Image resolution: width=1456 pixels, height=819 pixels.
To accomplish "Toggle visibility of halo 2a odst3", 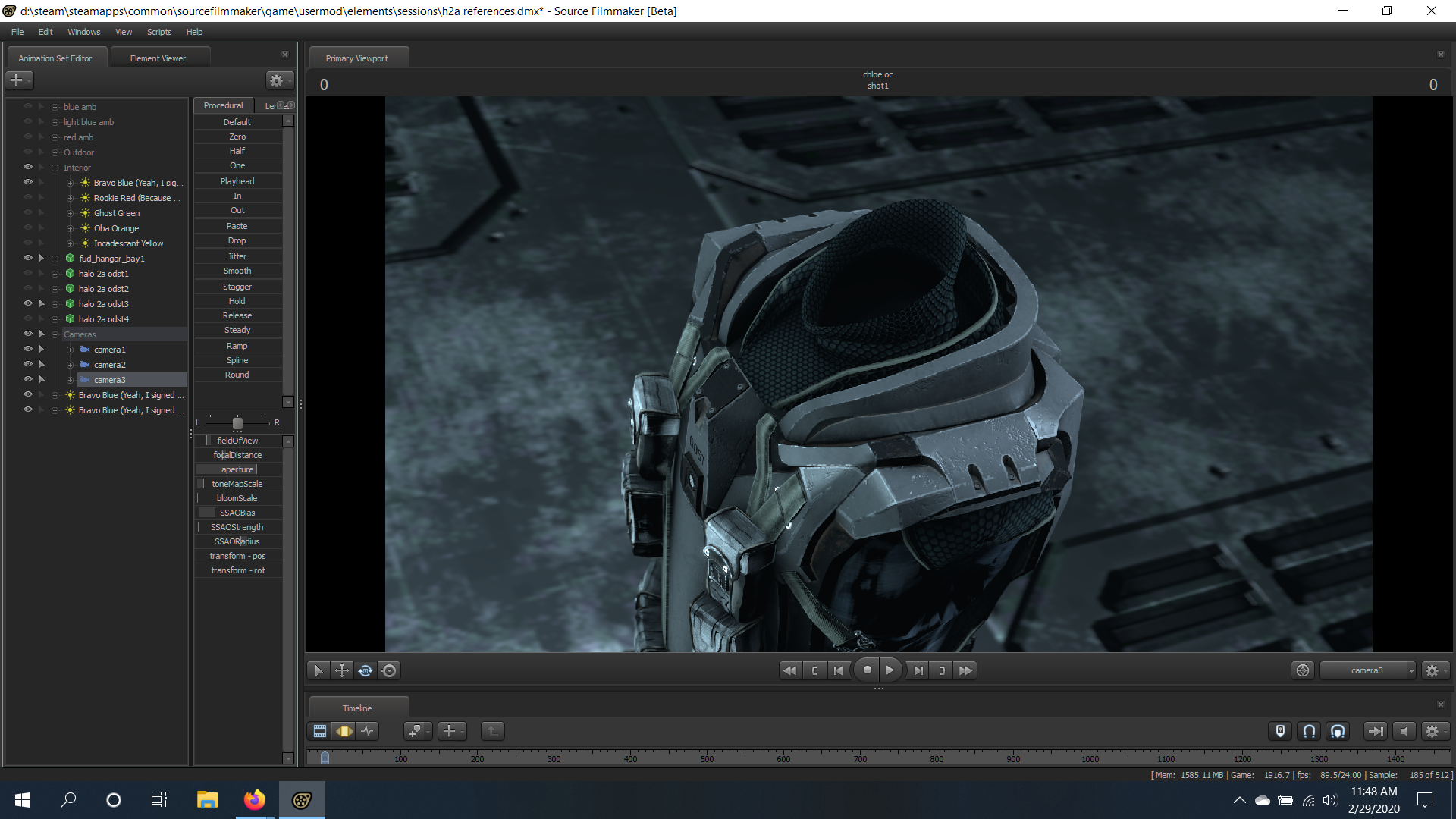I will 28,303.
